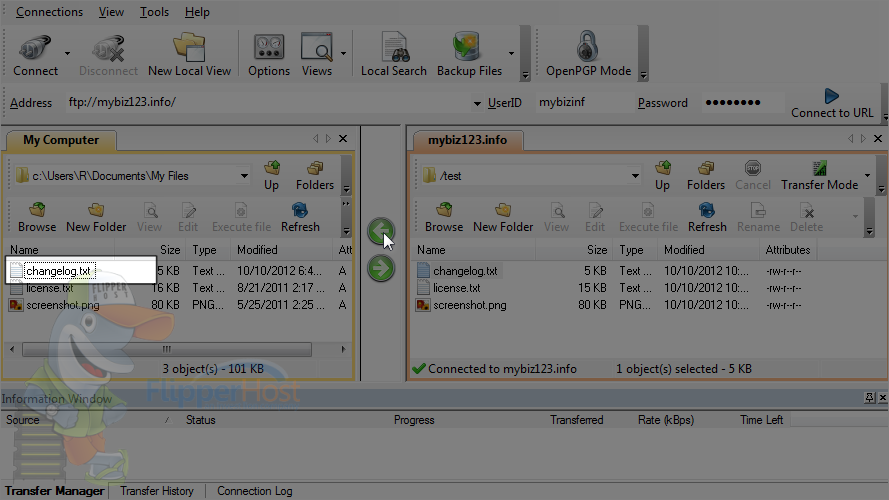889x500 pixels.
Task: Select the mybiz123.info tab
Action: pyautogui.click(x=467, y=140)
